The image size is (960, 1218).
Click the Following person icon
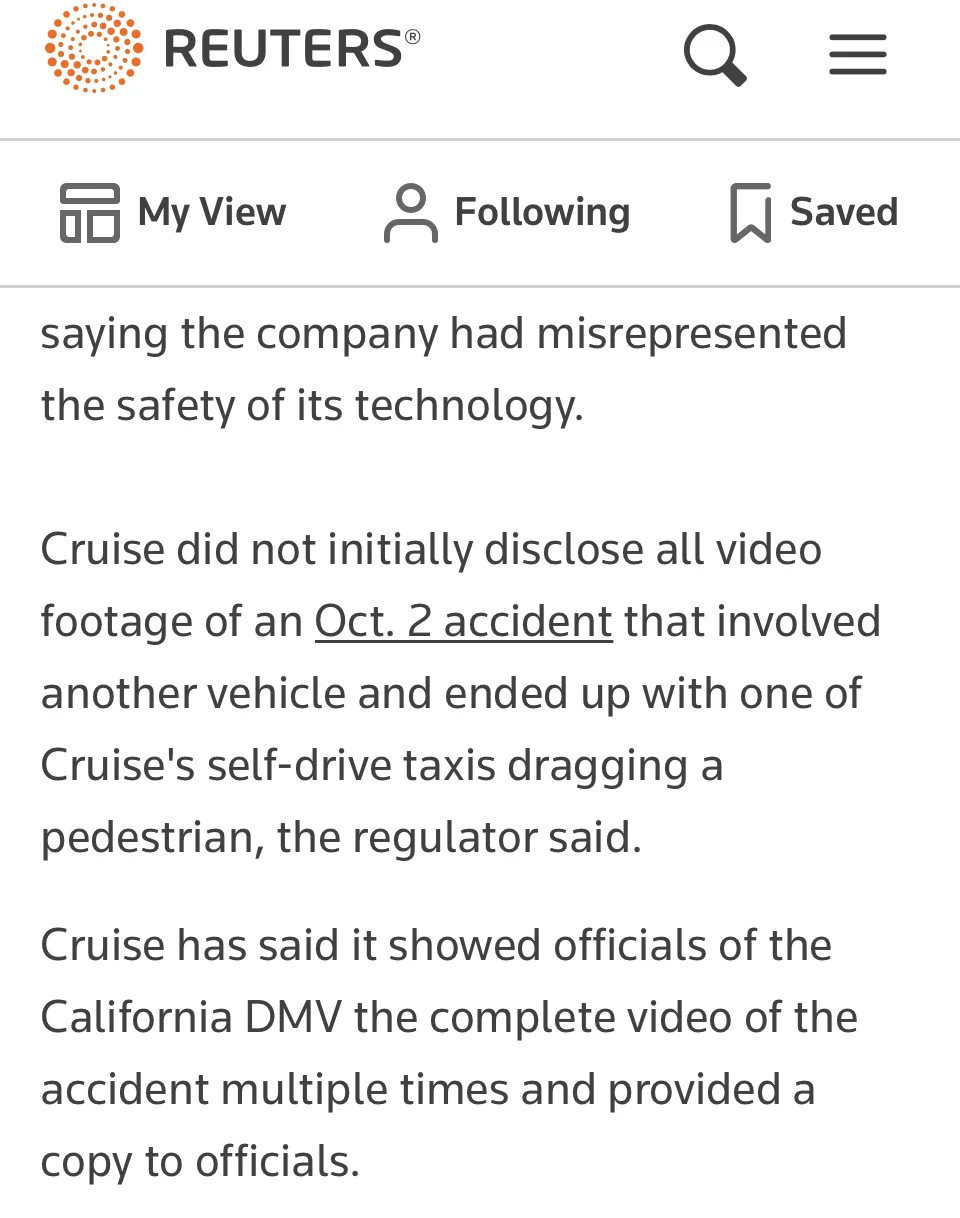pyautogui.click(x=410, y=213)
